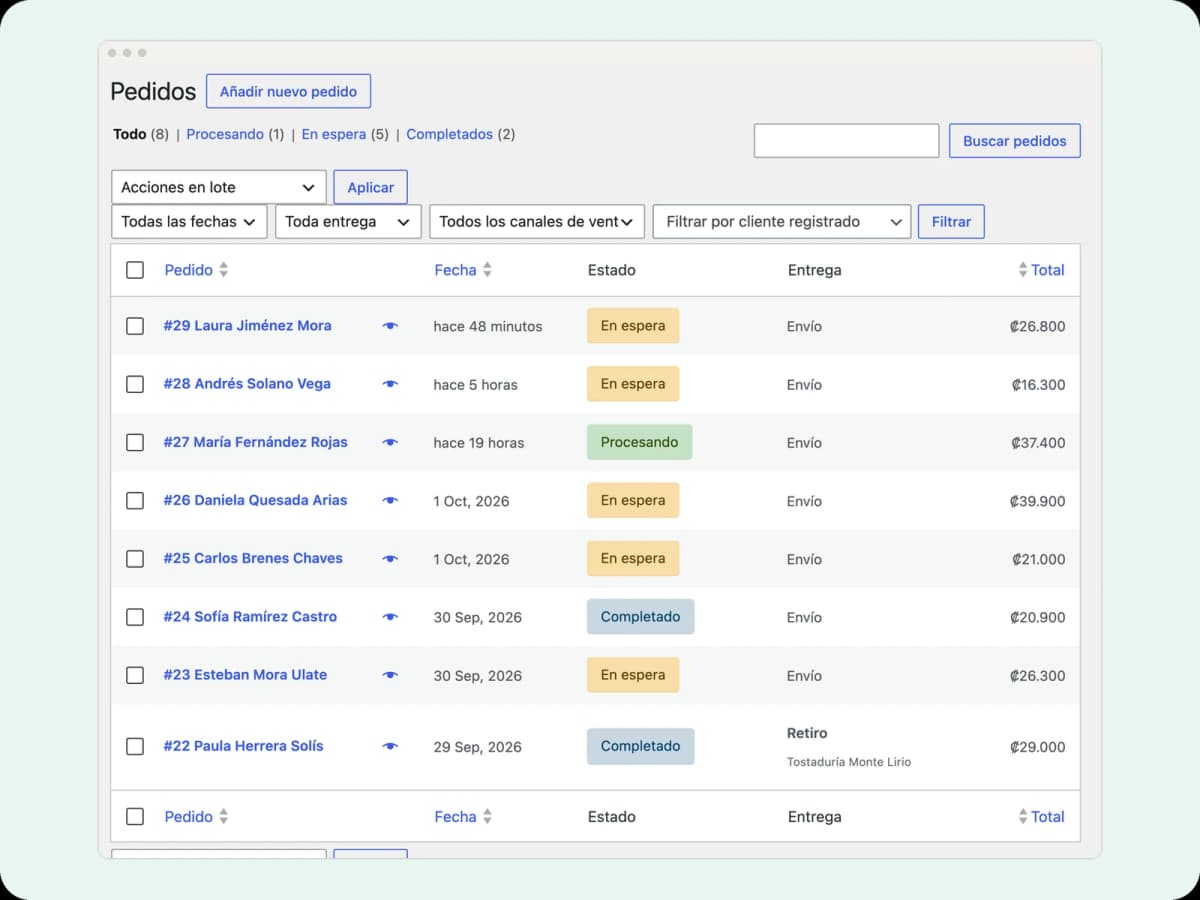Select all orders with header checkbox
This screenshot has height=900, width=1200.
[135, 270]
